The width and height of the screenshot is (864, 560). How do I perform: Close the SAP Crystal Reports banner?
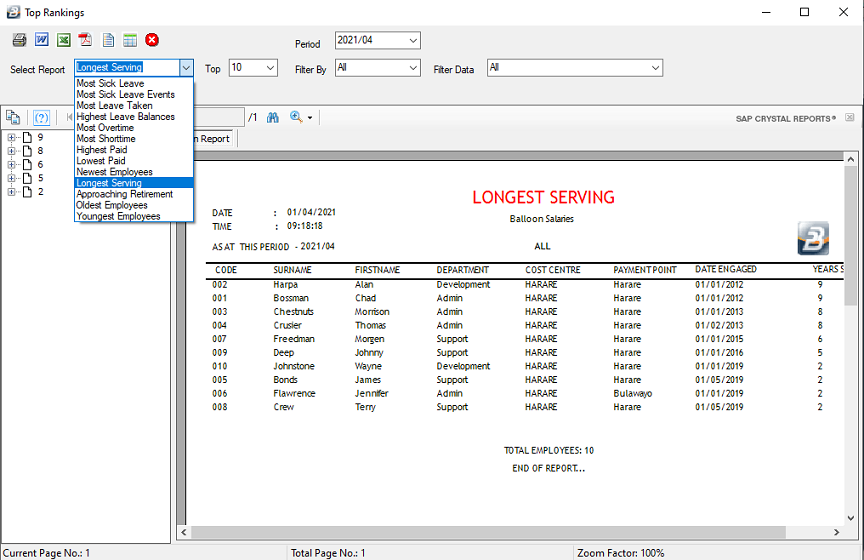850,118
